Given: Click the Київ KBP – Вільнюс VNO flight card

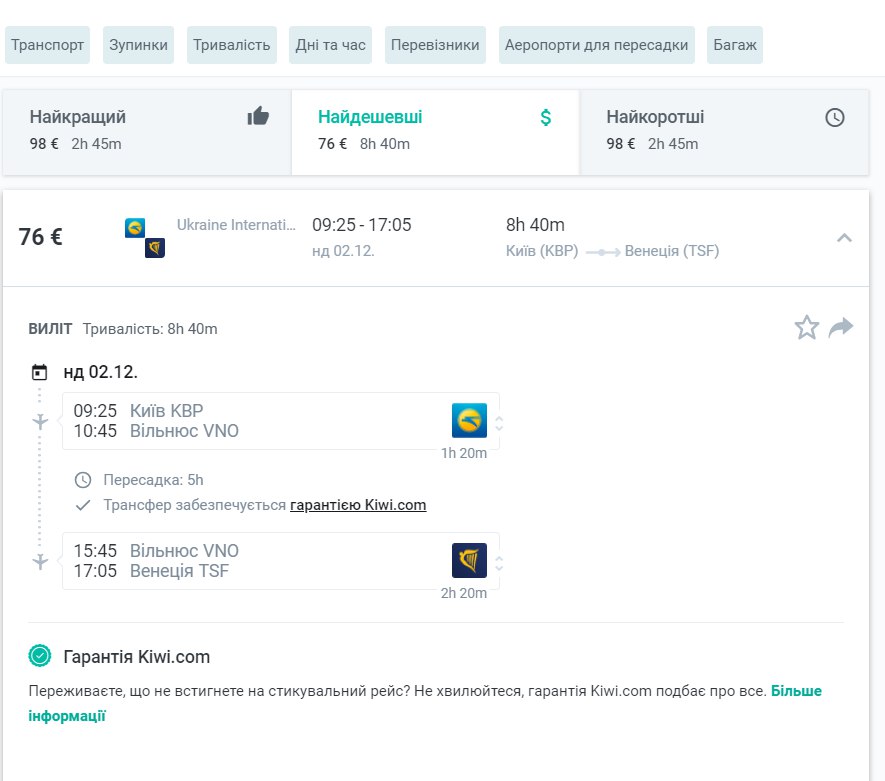Looking at the screenshot, I should 281,421.
